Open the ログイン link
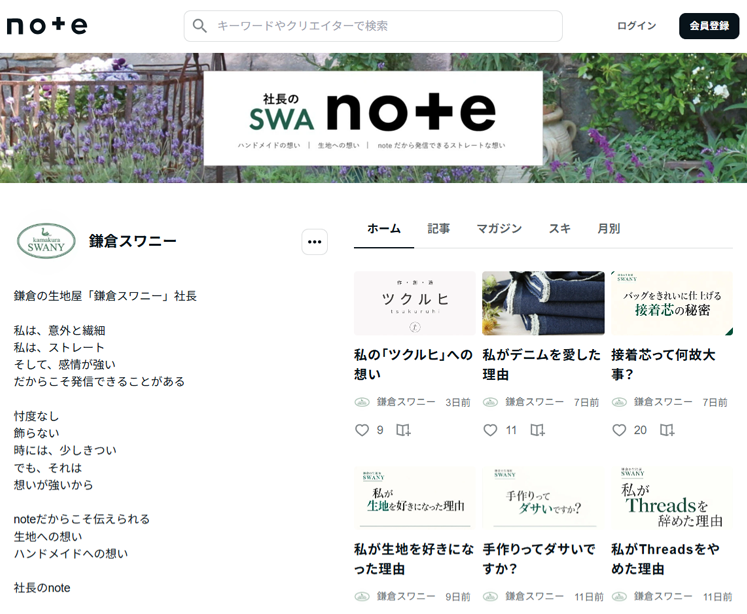This screenshot has height=614, width=747. point(636,26)
